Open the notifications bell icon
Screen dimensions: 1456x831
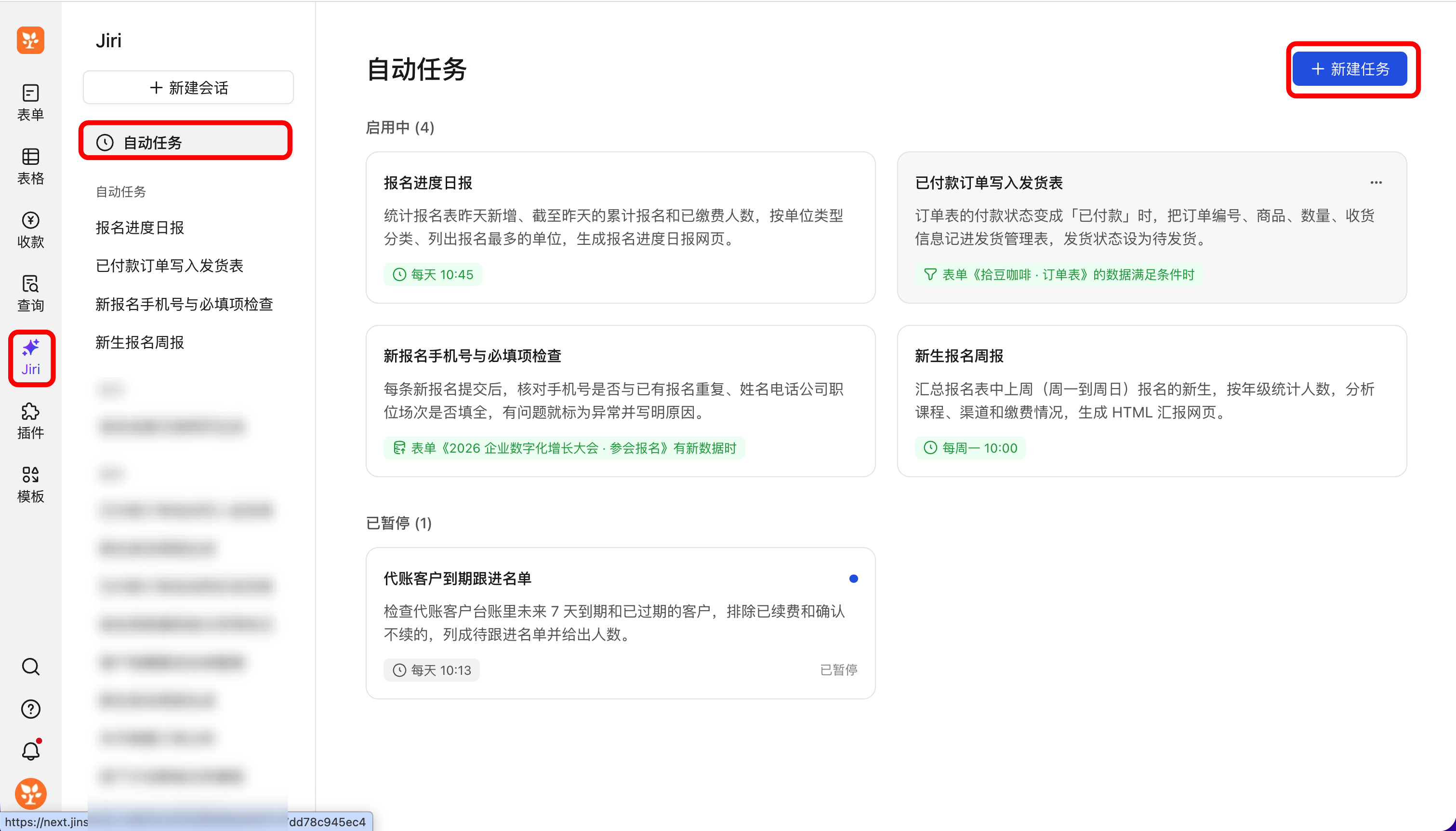point(31,751)
